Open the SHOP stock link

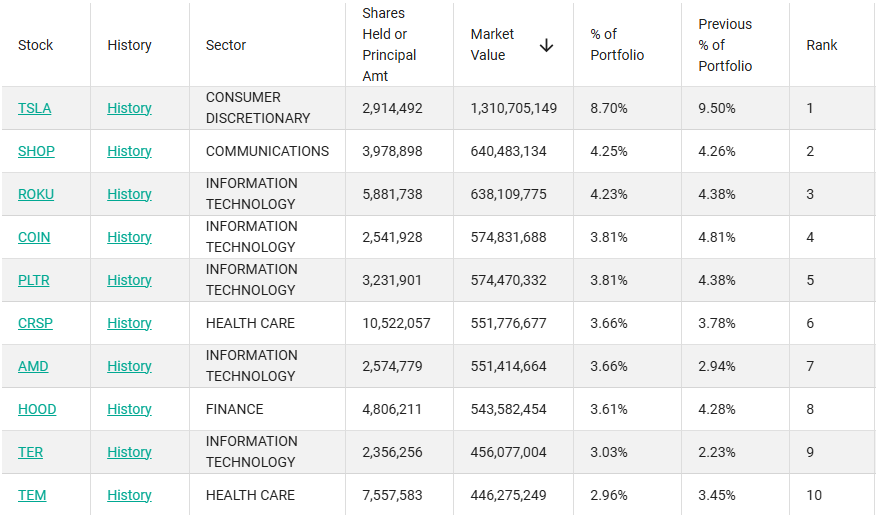coord(36,151)
